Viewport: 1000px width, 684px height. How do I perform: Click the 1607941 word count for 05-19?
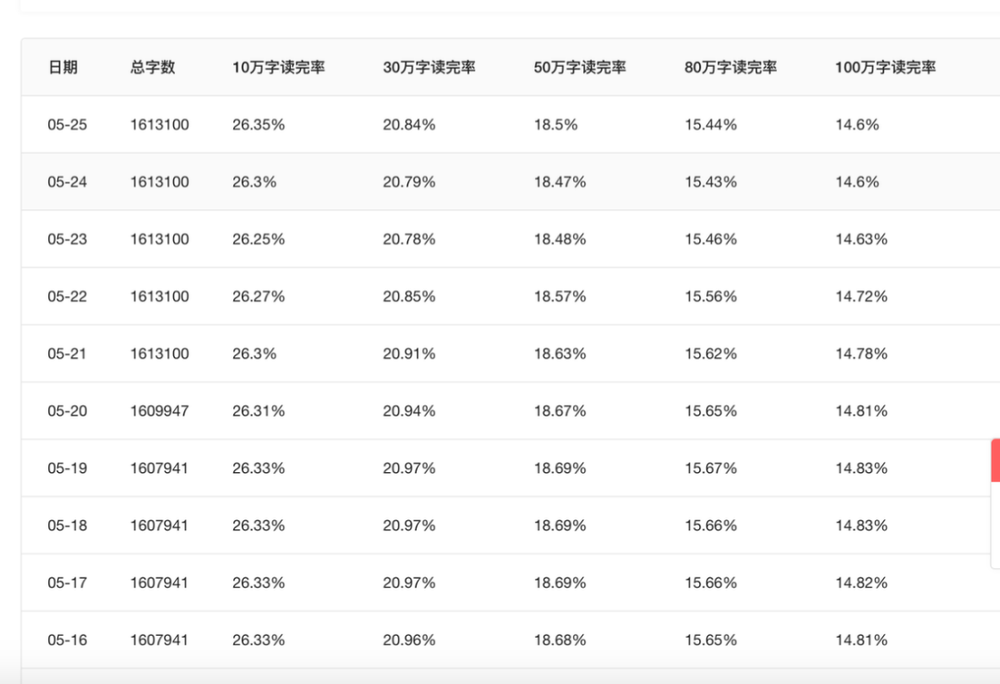[x=159, y=468]
